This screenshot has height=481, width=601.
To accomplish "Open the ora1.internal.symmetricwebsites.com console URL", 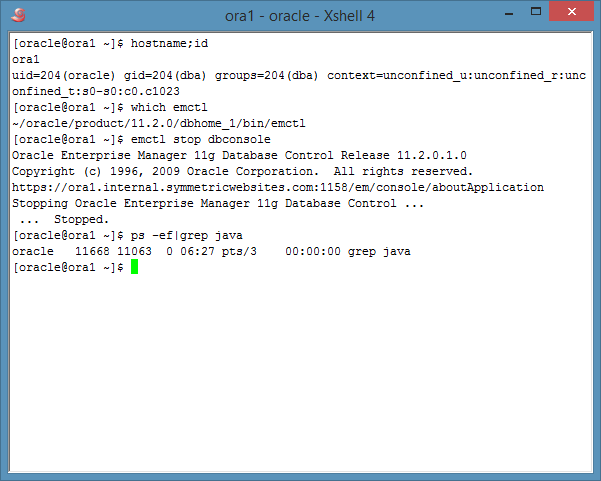I will [x=277, y=187].
